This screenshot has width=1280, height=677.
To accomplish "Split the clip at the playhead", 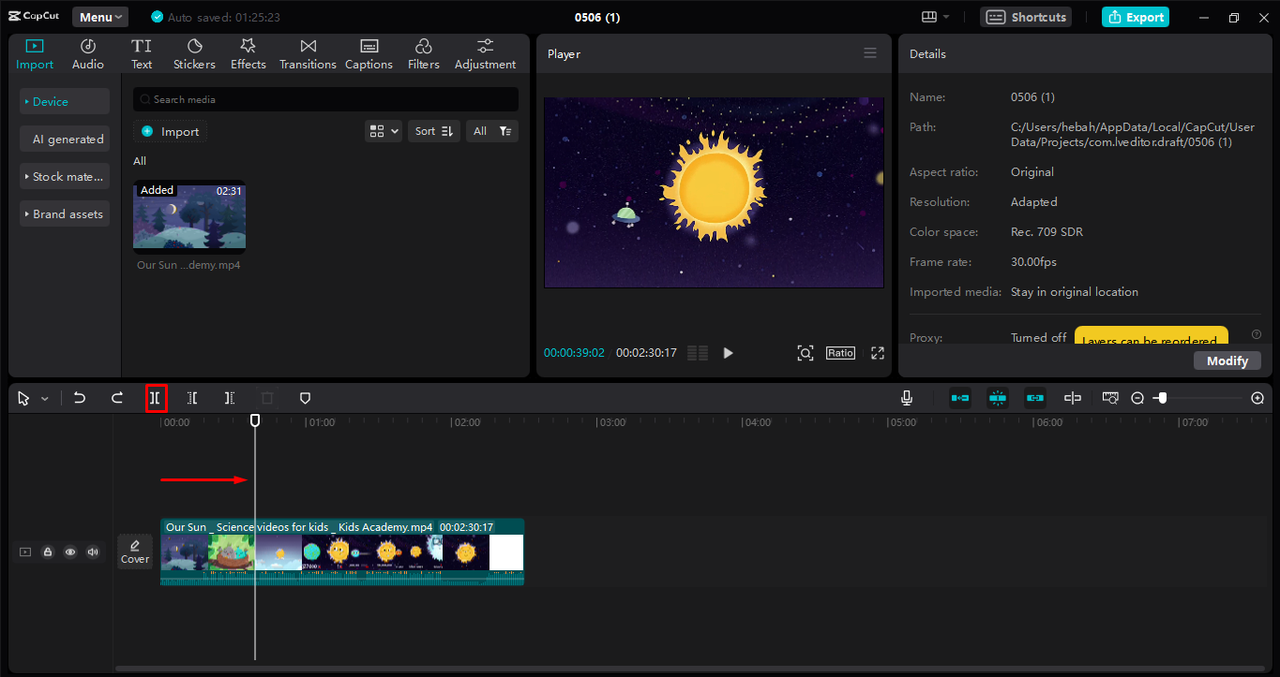I will [x=155, y=398].
